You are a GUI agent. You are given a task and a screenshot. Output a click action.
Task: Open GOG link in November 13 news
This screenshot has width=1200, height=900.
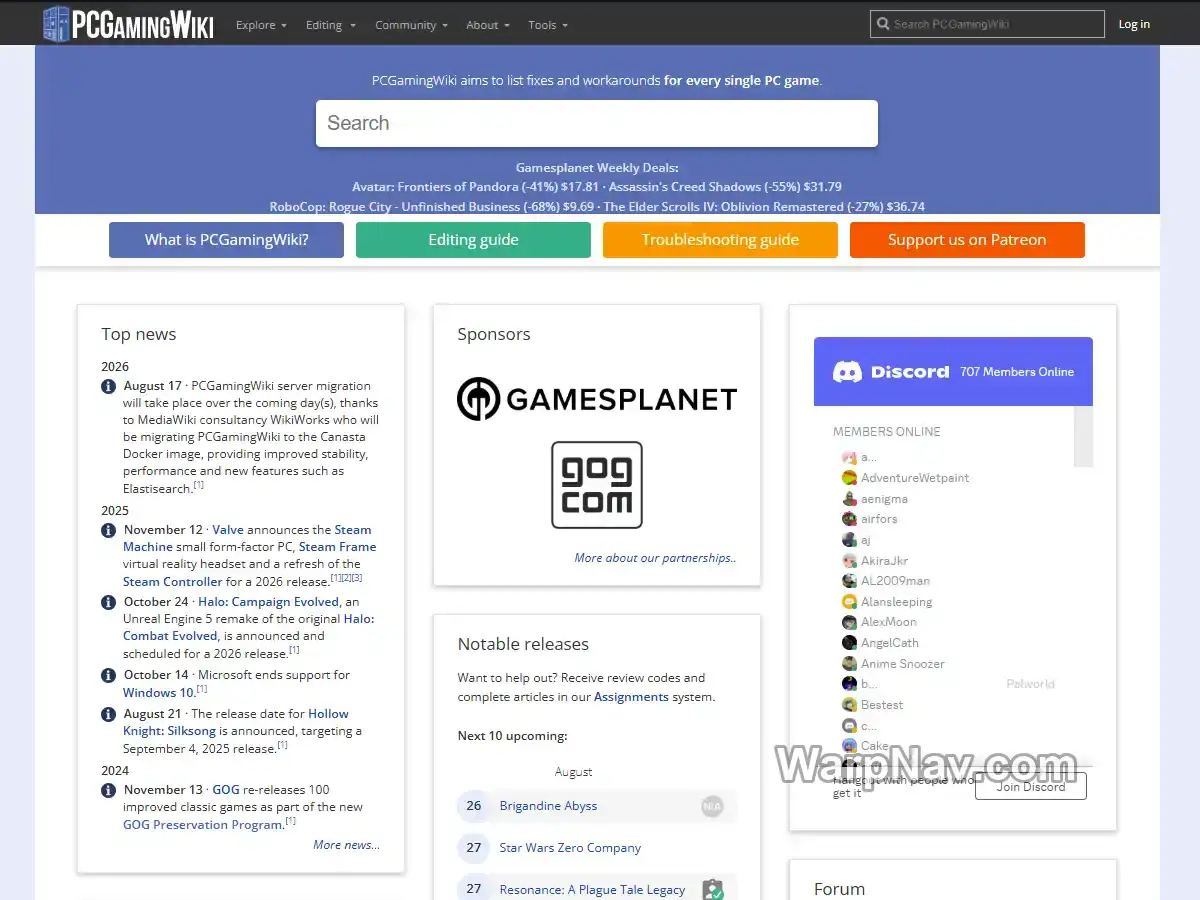pos(226,790)
